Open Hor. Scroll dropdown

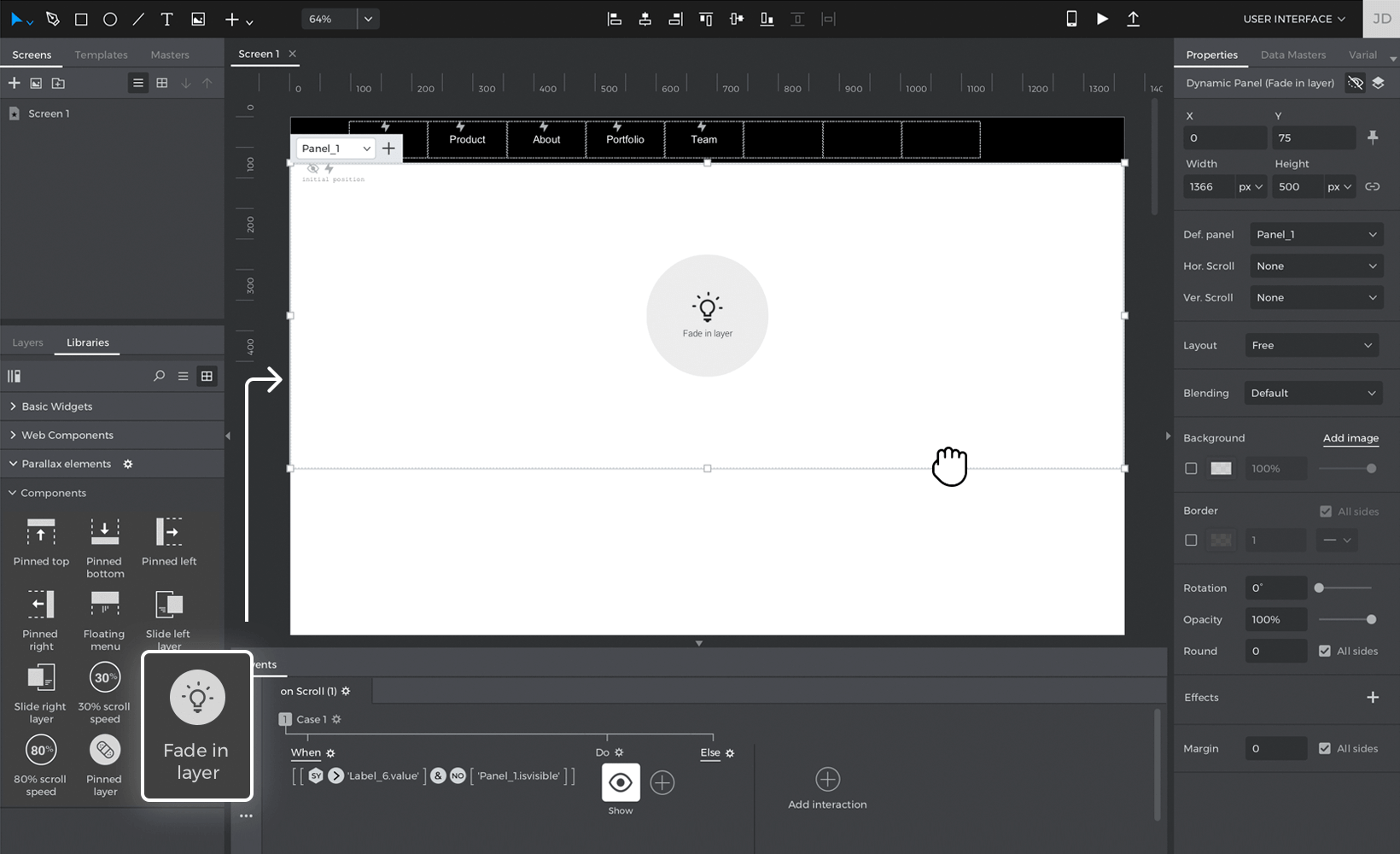(1316, 266)
